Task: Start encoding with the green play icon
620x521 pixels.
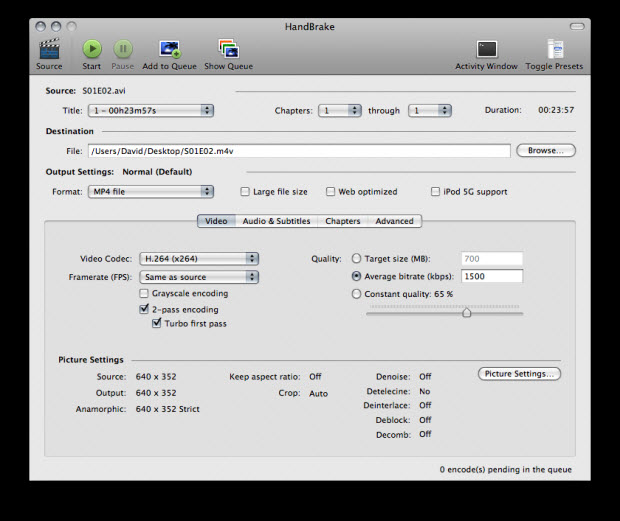Action: click(x=92, y=49)
